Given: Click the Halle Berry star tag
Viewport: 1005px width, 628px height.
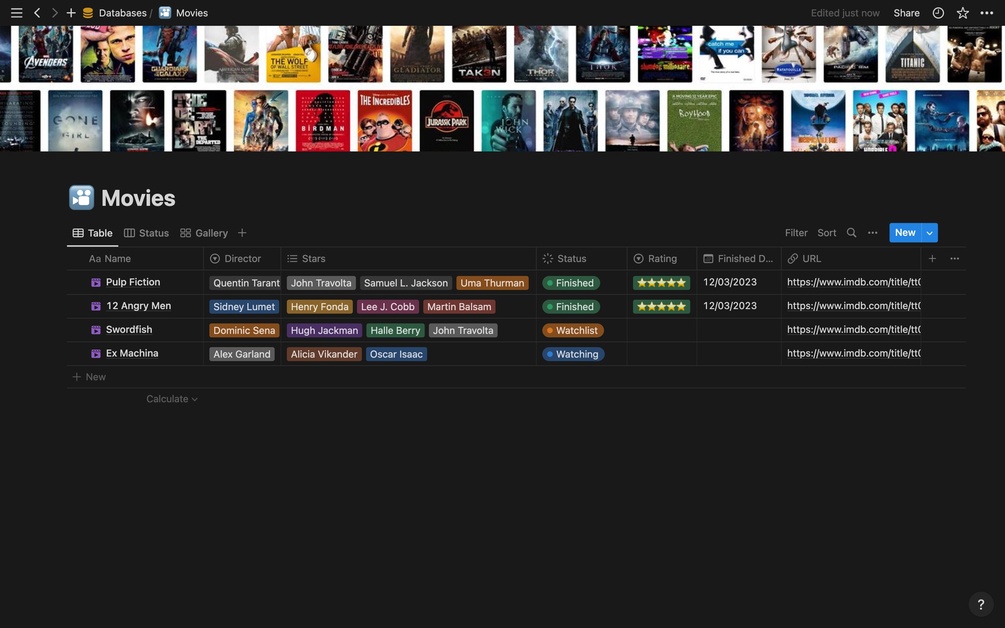Looking at the screenshot, I should tap(395, 330).
